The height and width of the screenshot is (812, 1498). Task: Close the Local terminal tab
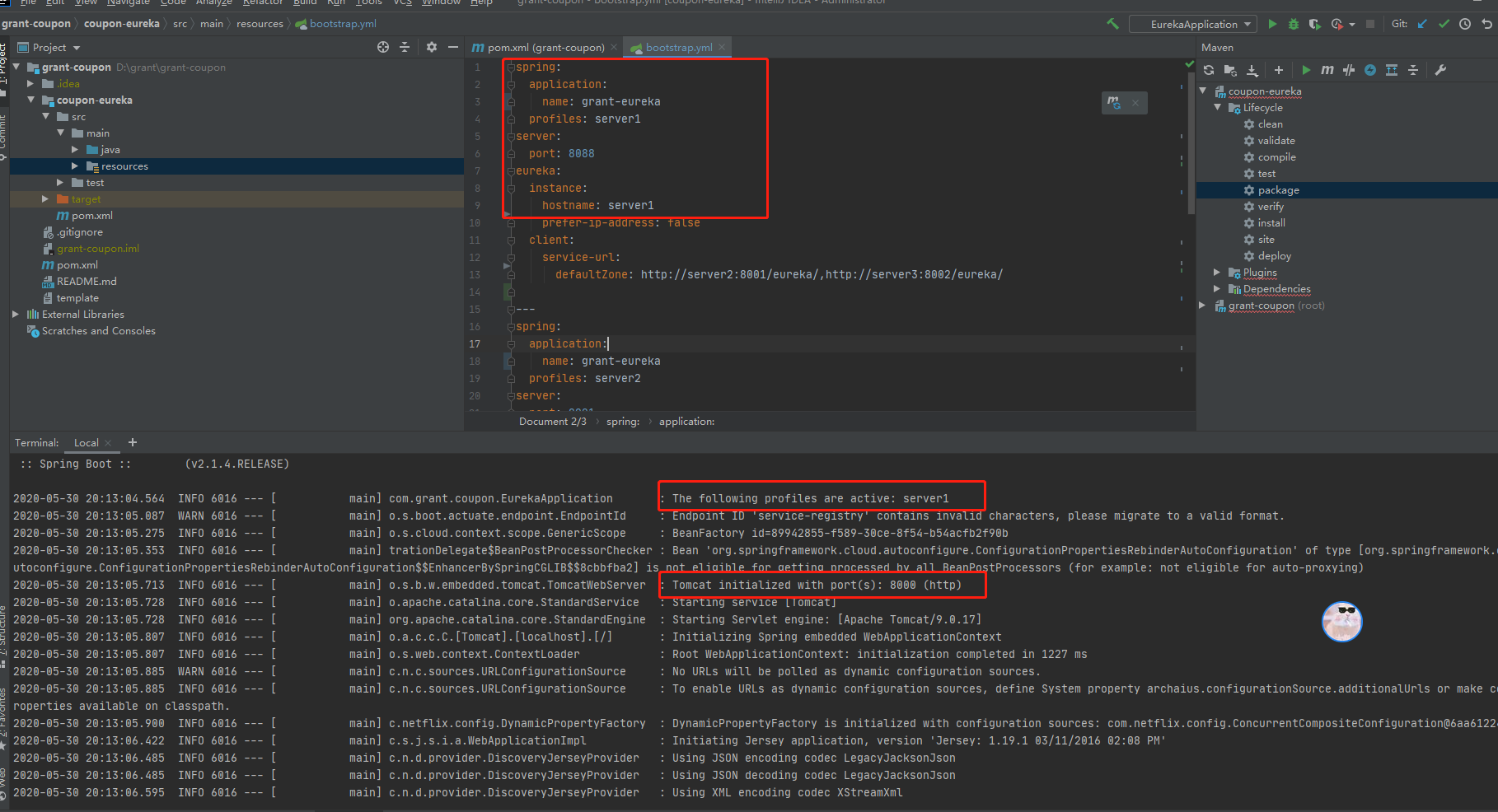pos(108,442)
